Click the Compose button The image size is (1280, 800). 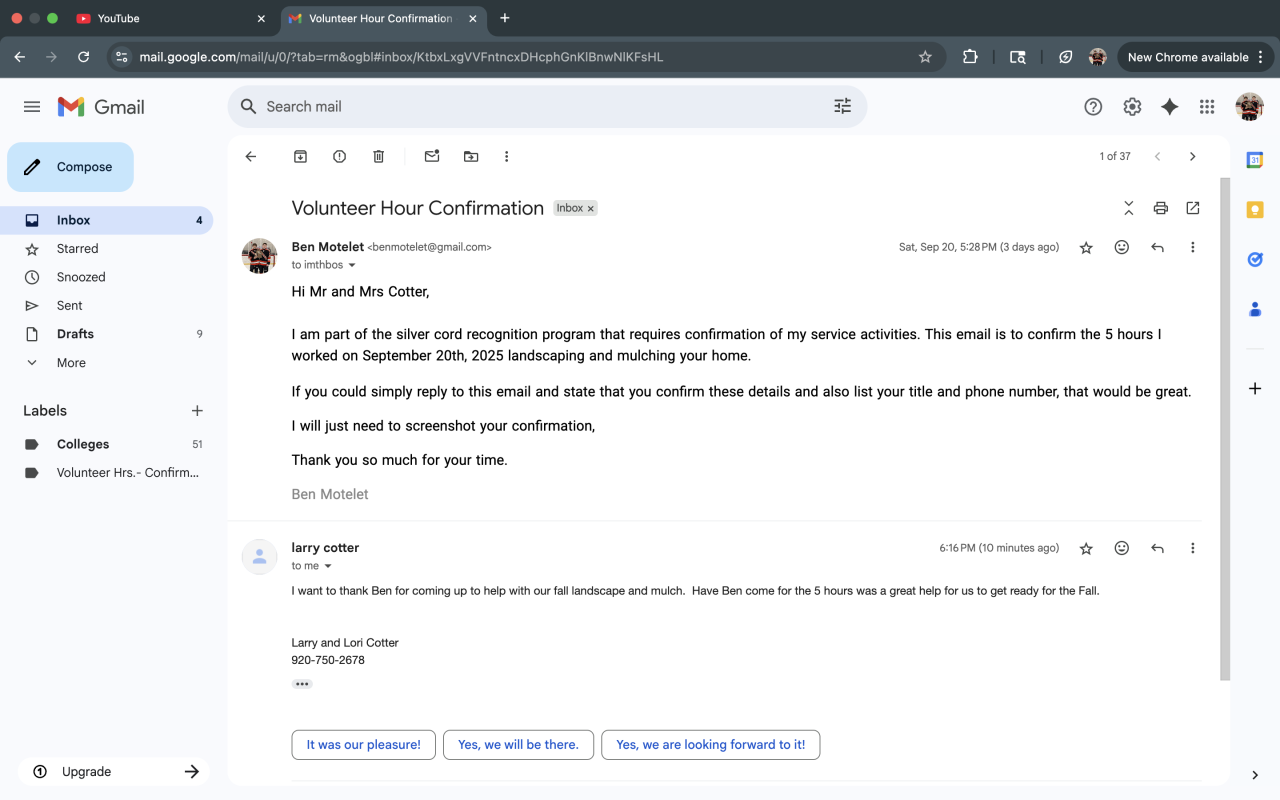coord(70,167)
